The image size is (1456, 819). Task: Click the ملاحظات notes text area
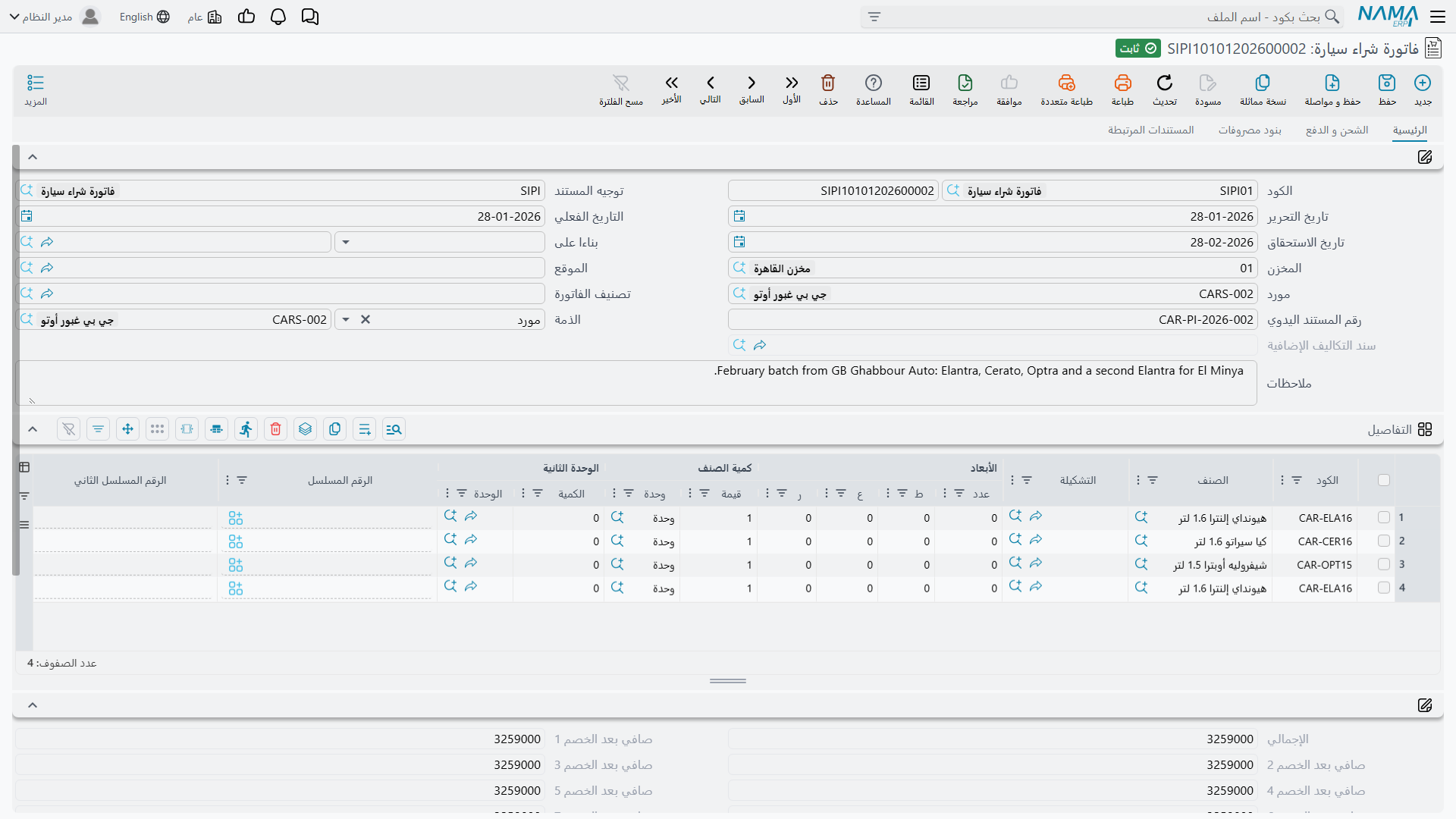tap(636, 383)
